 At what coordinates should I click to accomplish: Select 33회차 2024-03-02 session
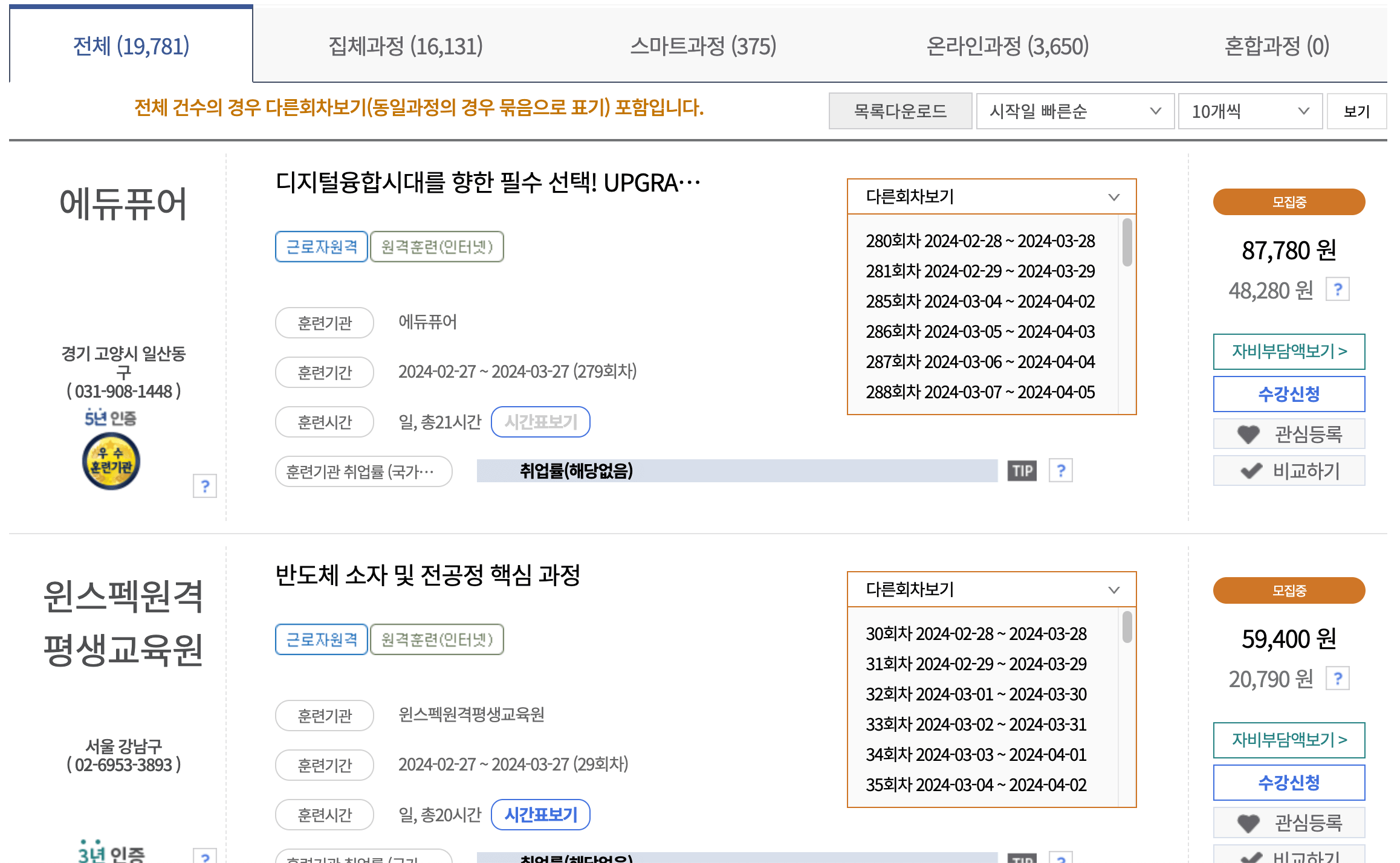976,725
